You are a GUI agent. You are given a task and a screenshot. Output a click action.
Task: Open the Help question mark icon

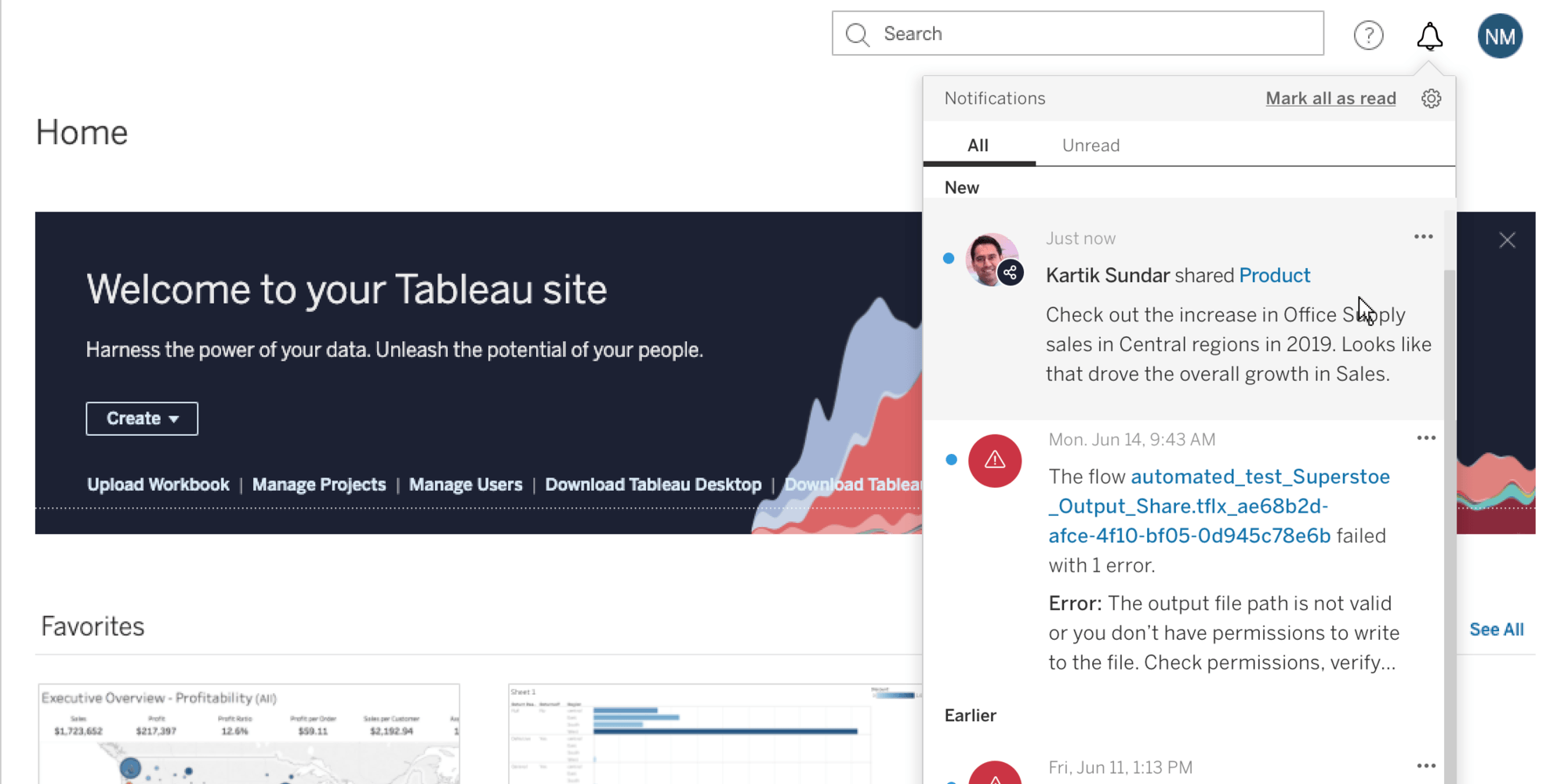(x=1368, y=35)
